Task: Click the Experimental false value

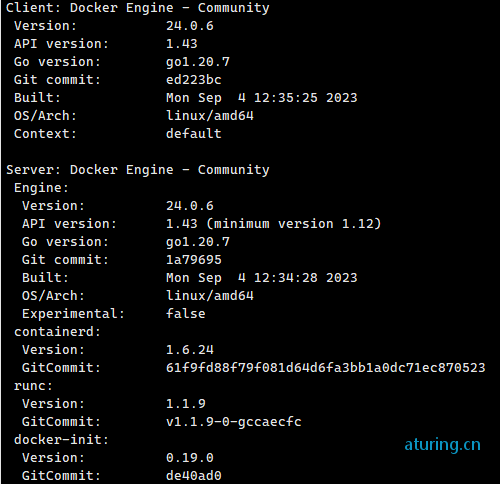Action: [186, 314]
